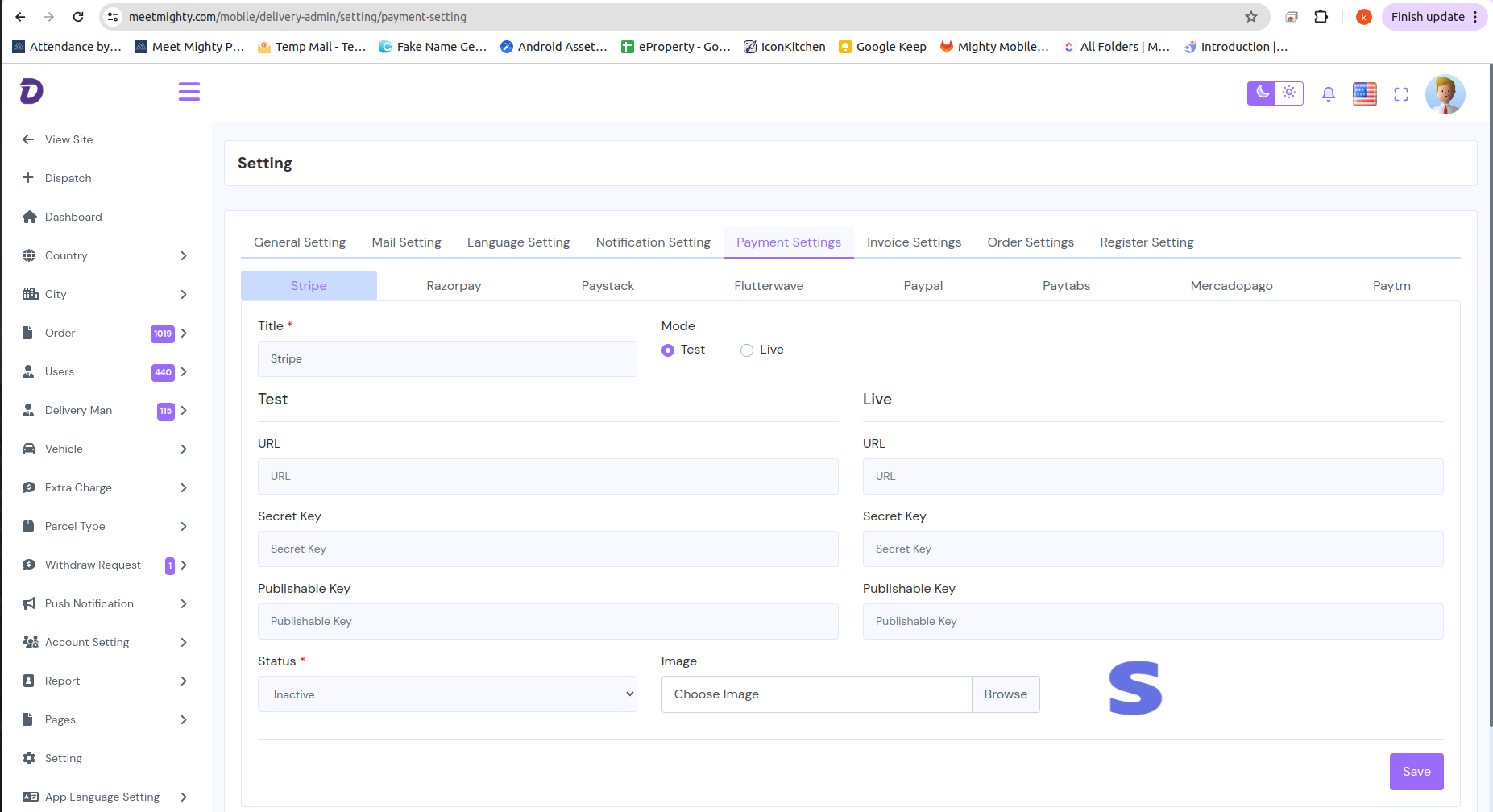Click the Test URL input field

(548, 476)
